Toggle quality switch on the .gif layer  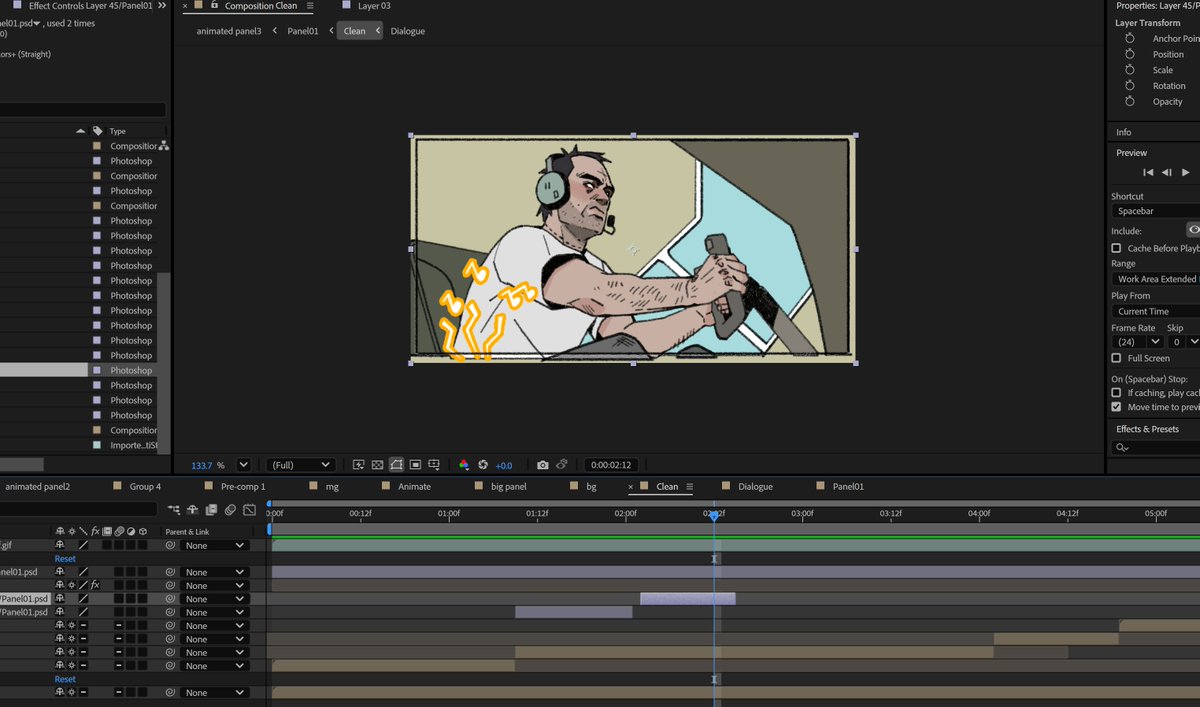click(83, 545)
